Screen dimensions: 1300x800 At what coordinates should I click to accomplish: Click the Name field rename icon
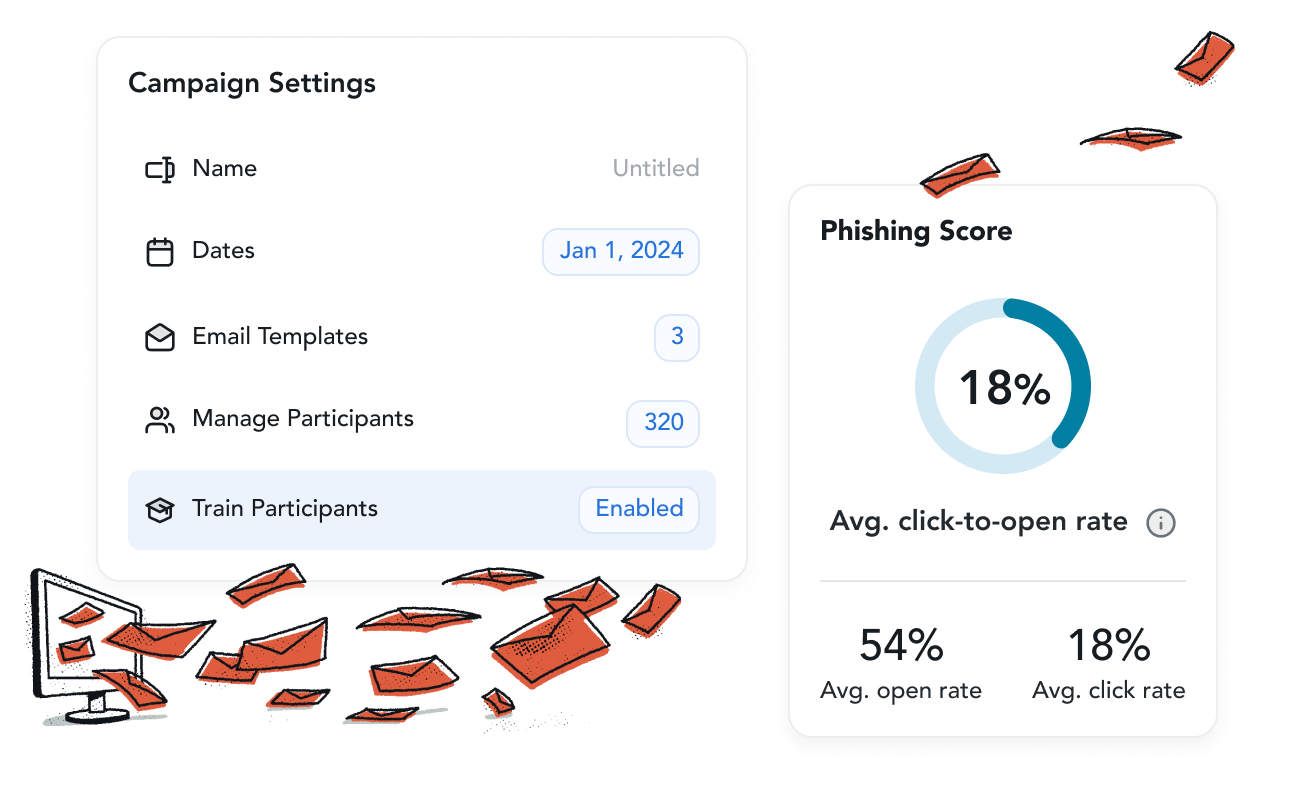click(160, 169)
